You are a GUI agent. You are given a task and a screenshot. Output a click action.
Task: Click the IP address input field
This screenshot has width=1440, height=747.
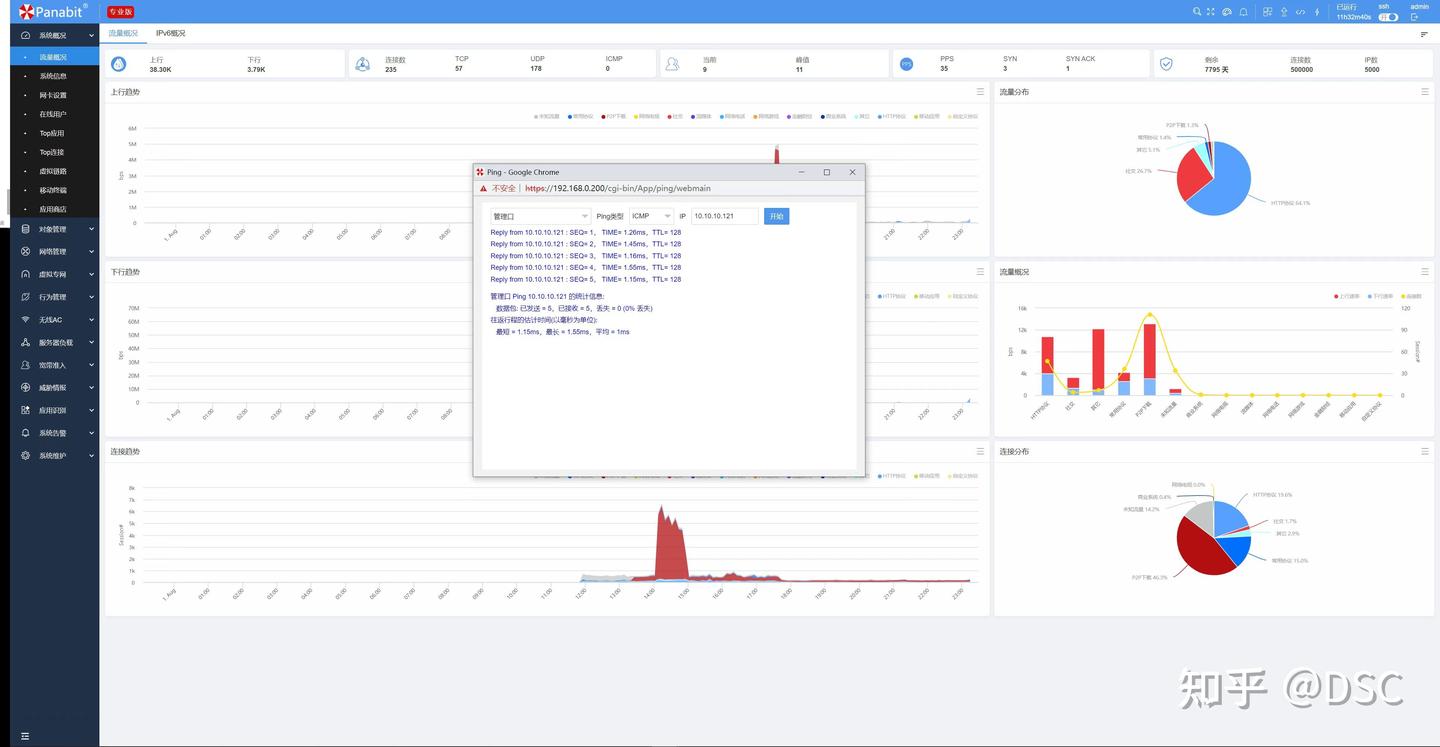(x=724, y=216)
